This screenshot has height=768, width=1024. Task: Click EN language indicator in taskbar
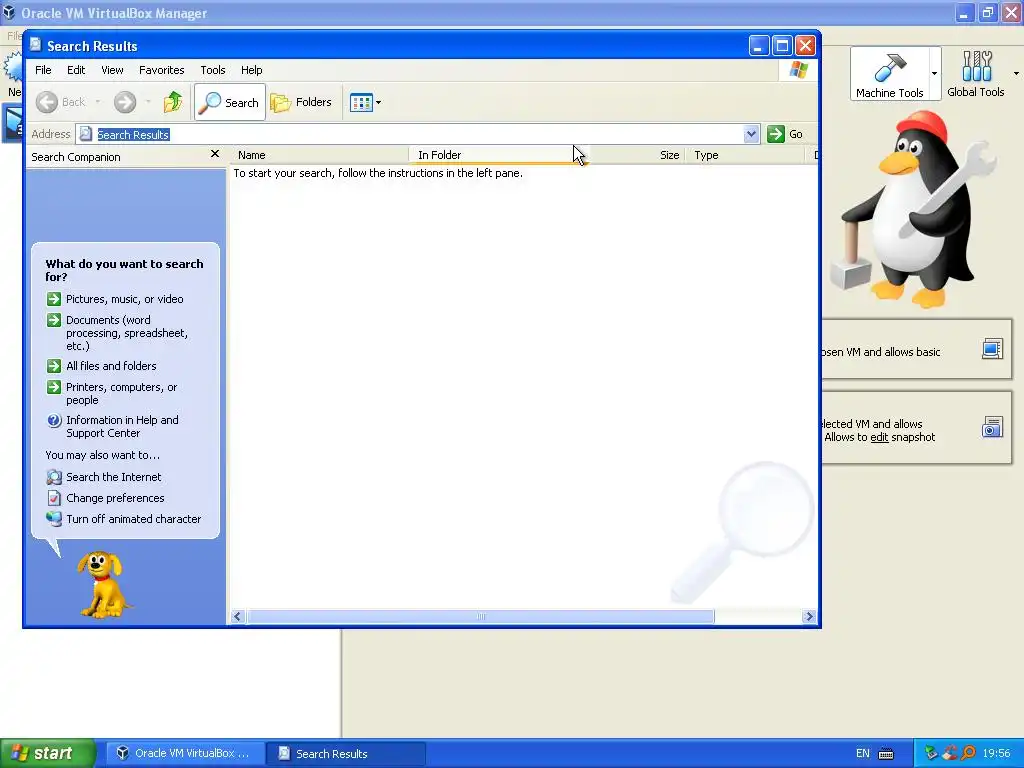point(863,754)
